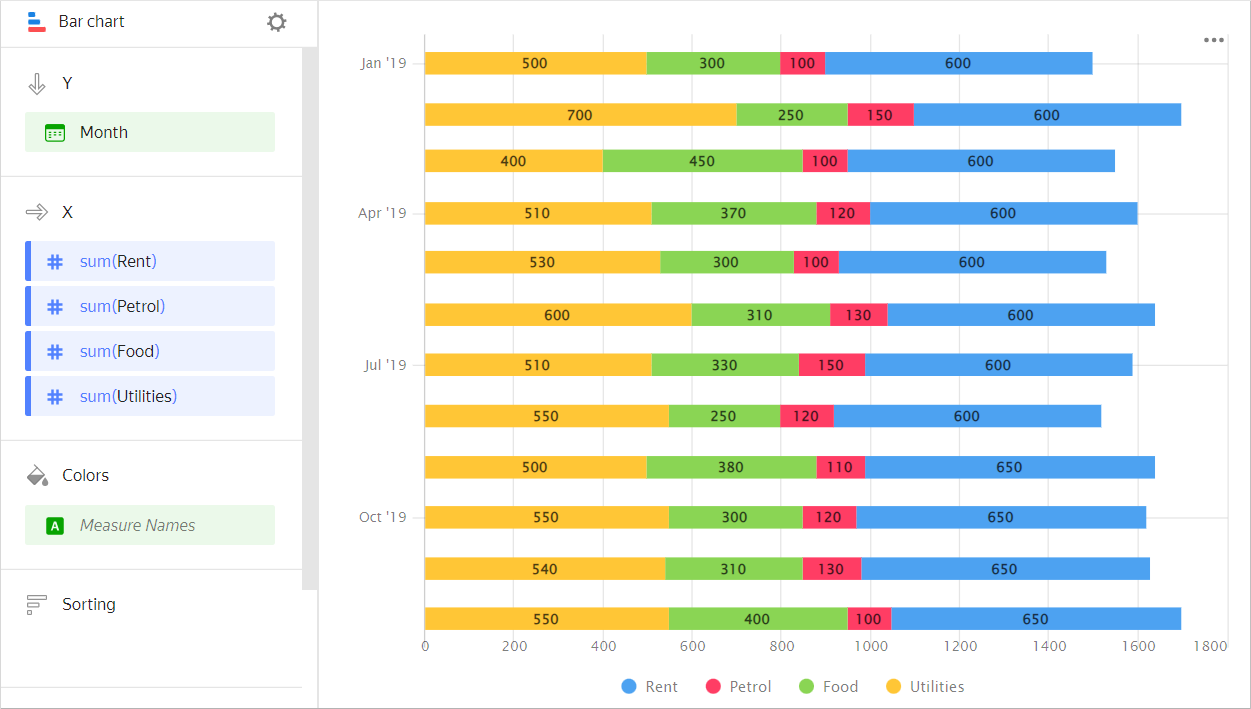This screenshot has width=1251, height=709.
Task: Click the number icon on sum(Rent)
Action: 55,261
